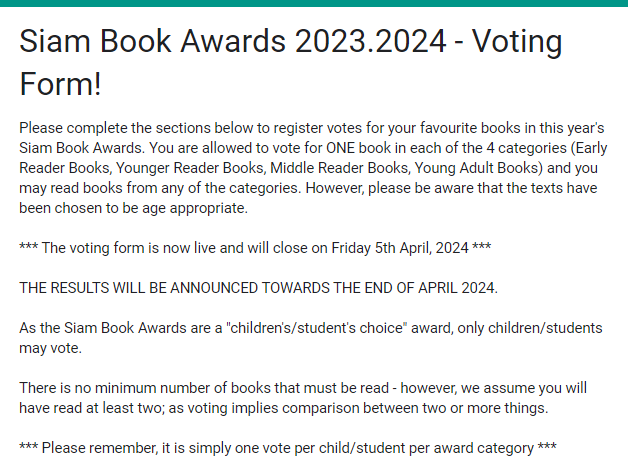Click the "voting form is now live" line
The width and height of the screenshot is (628, 475).
(x=255, y=248)
